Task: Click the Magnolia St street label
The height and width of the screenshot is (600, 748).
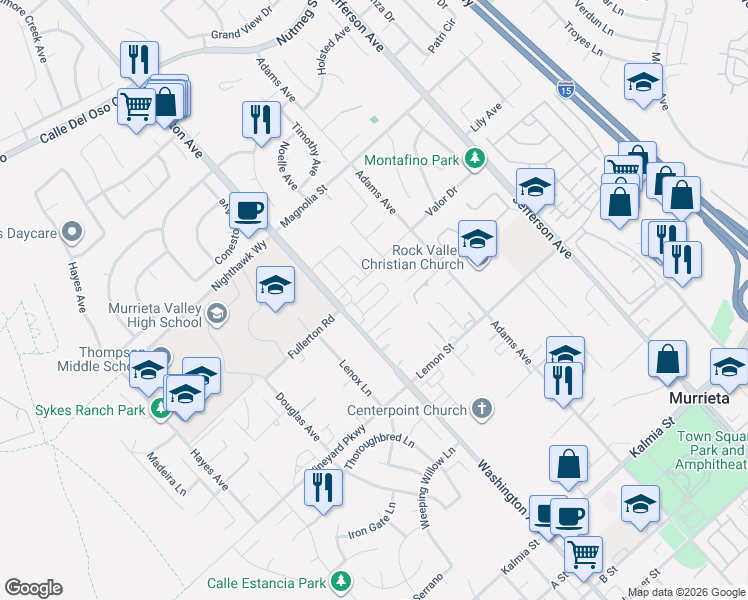Action: coord(304,206)
